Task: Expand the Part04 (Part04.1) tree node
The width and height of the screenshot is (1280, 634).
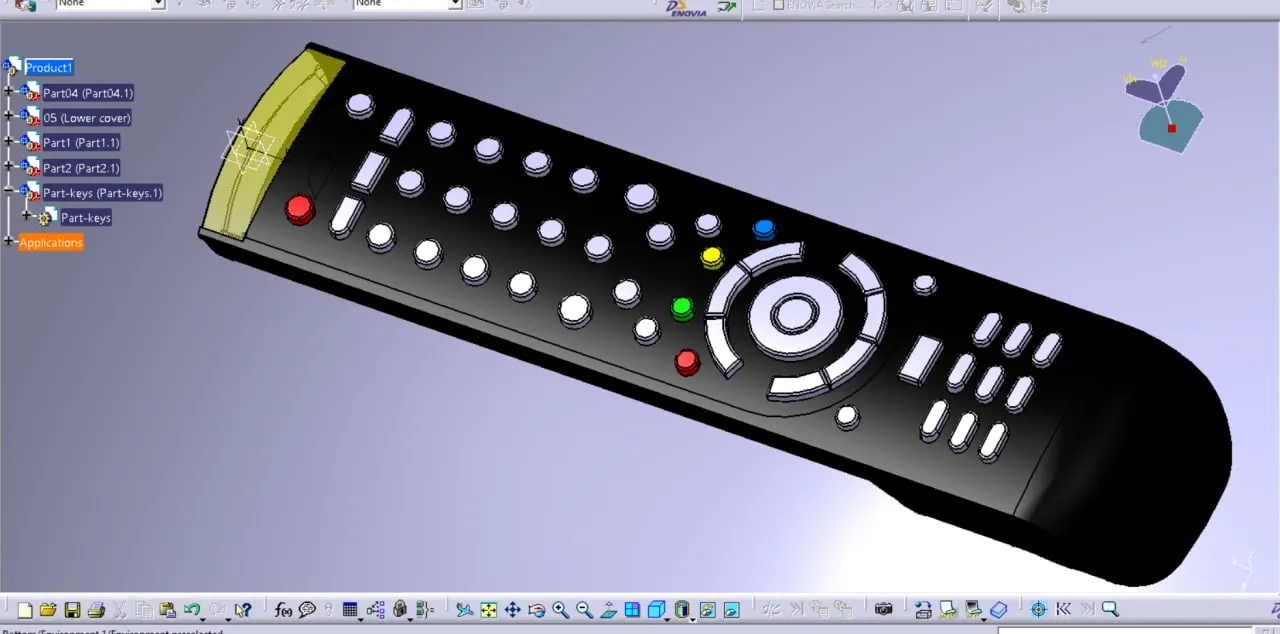Action: (9, 92)
